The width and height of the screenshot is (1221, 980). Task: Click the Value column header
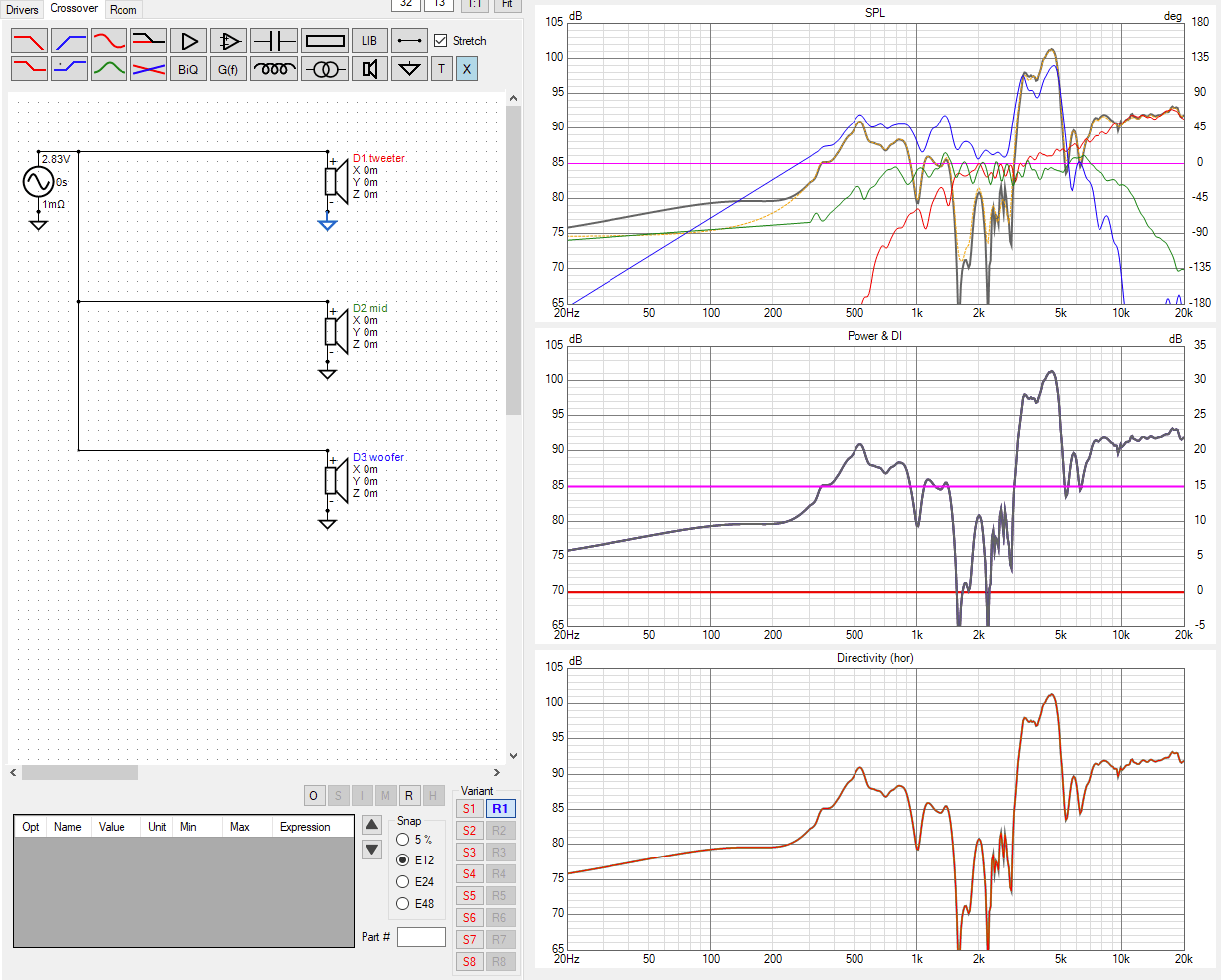pyautogui.click(x=112, y=827)
